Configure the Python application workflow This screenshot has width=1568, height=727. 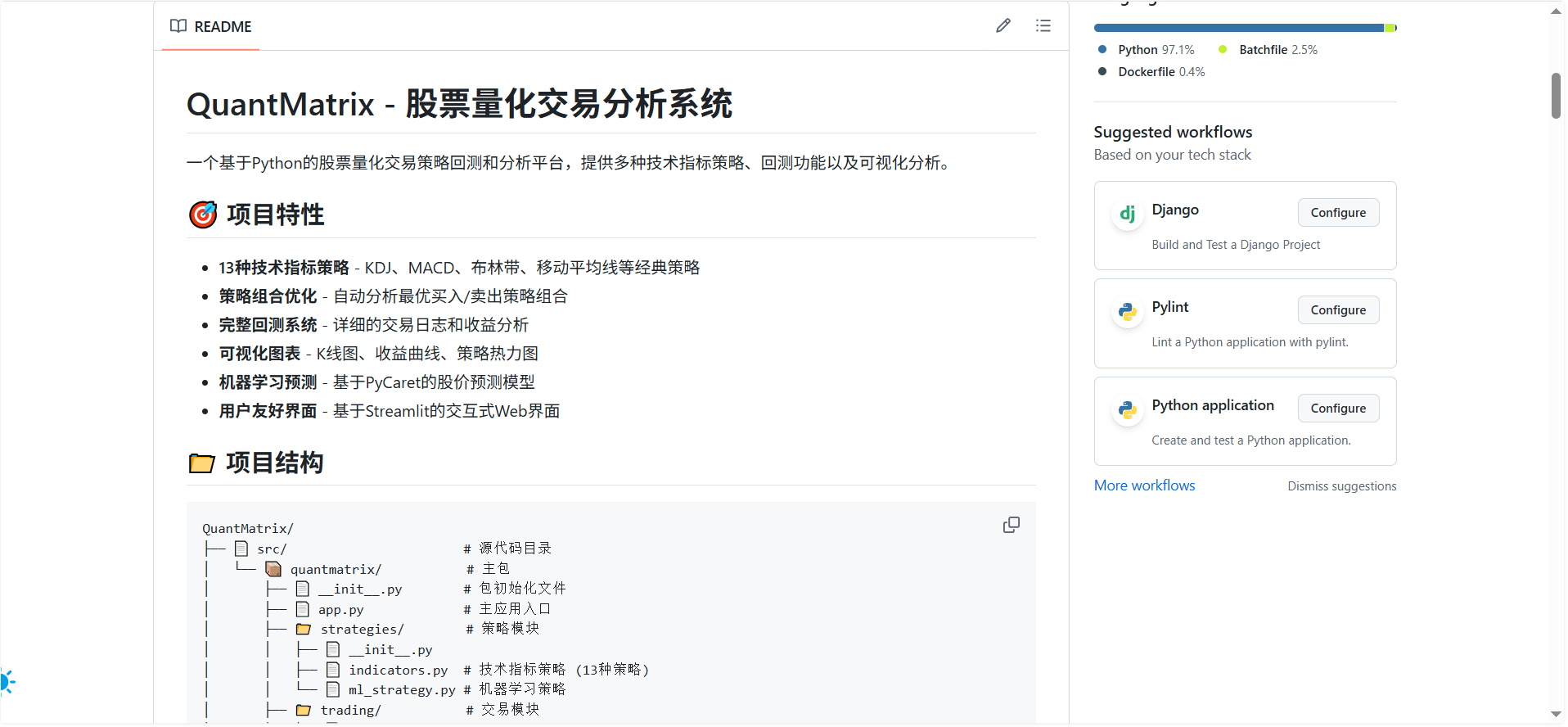tap(1337, 409)
